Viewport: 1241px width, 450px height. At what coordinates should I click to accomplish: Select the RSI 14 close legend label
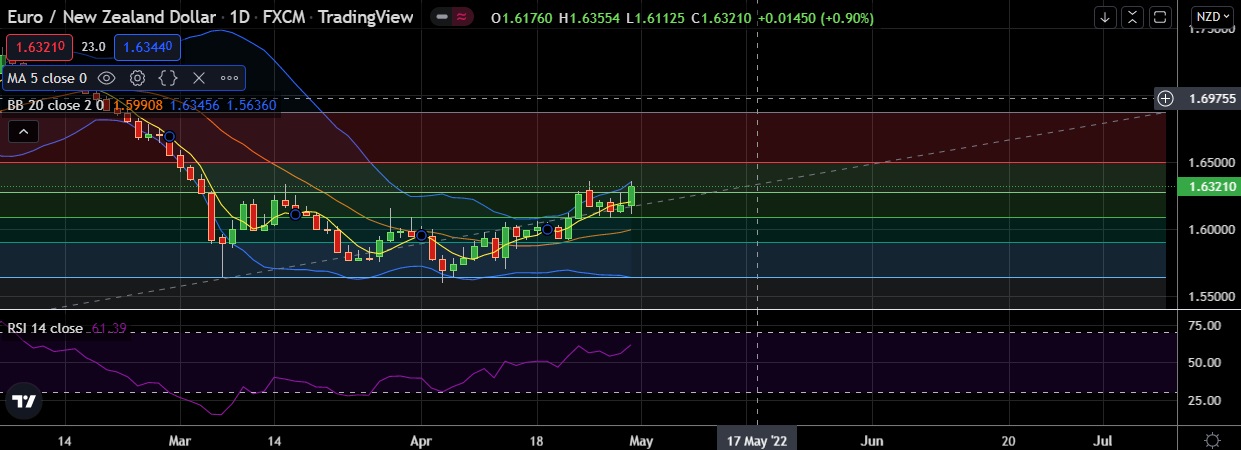pos(45,328)
